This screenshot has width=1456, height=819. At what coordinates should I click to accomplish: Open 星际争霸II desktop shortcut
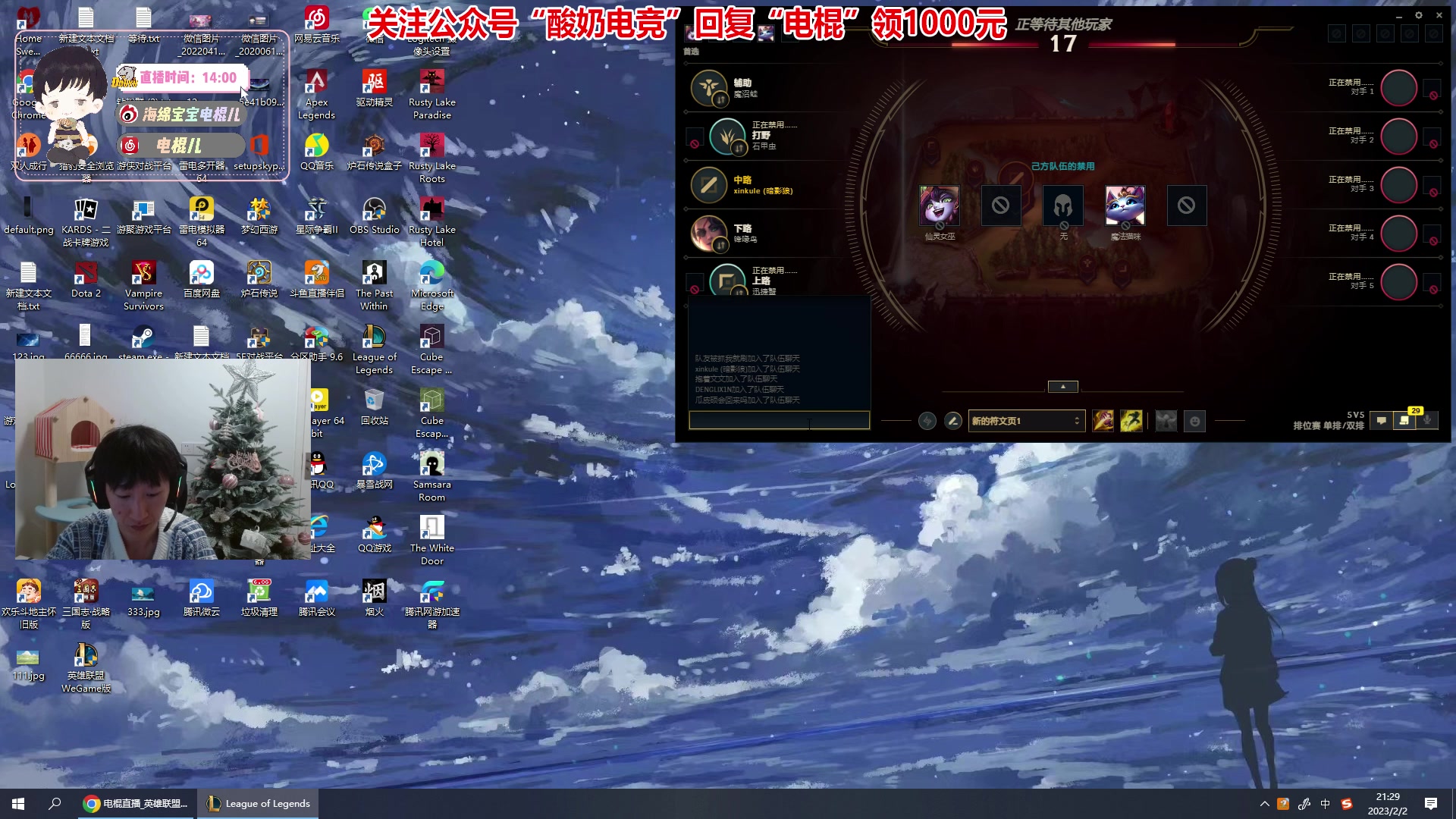316,215
